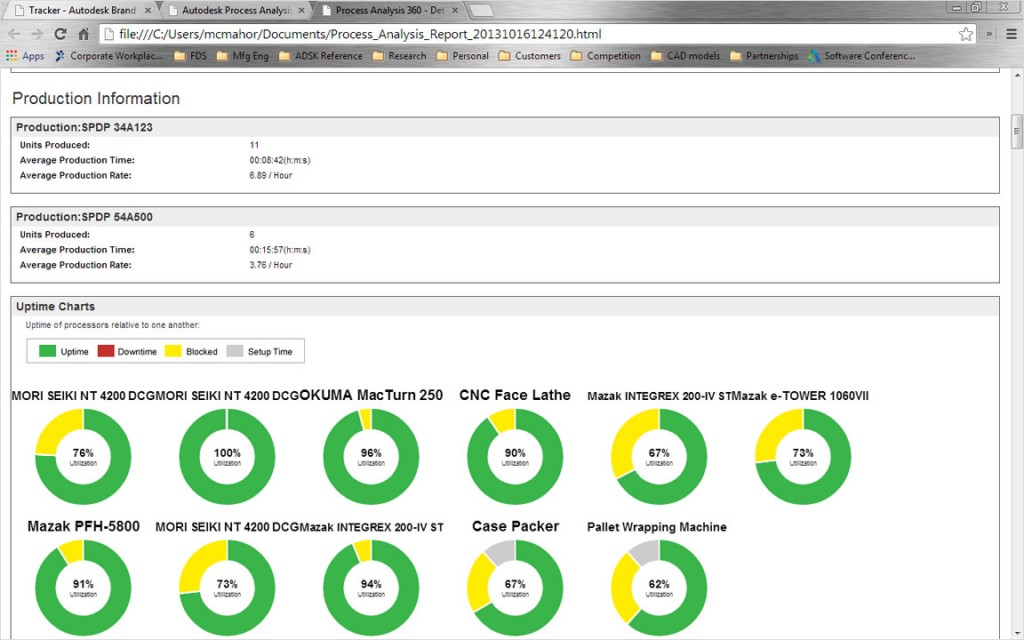This screenshot has height=640, width=1024.
Task: Click the 76% utilization donut chart
Action: tap(83, 456)
